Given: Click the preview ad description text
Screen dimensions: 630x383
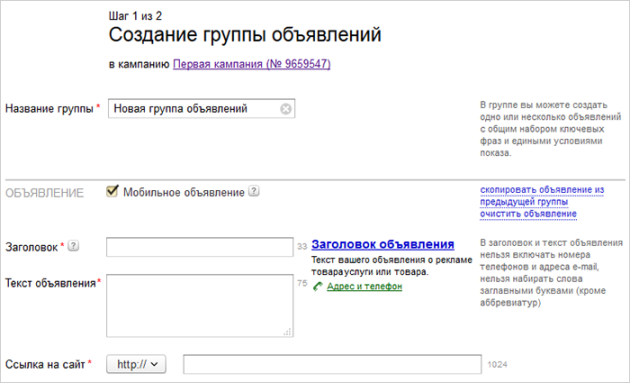Looking at the screenshot, I should (x=391, y=266).
